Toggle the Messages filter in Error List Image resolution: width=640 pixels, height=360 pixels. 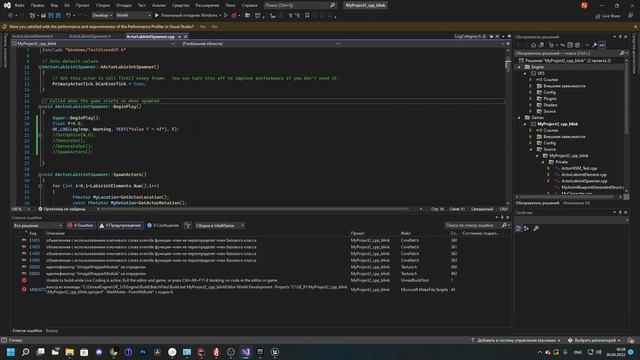click(x=163, y=225)
